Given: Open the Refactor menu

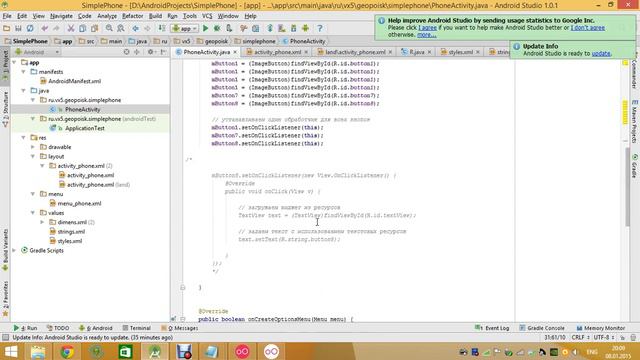Looking at the screenshot, I should (133, 16).
